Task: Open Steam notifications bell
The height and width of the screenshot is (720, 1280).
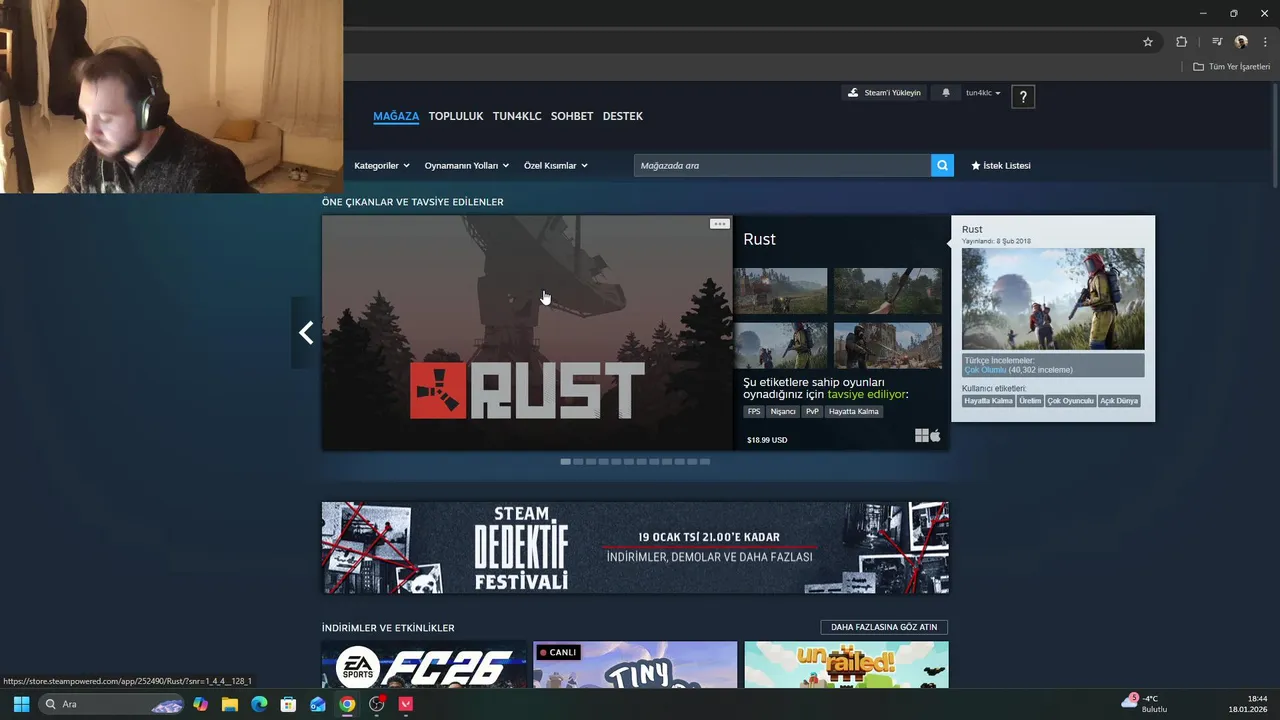Action: 946,93
